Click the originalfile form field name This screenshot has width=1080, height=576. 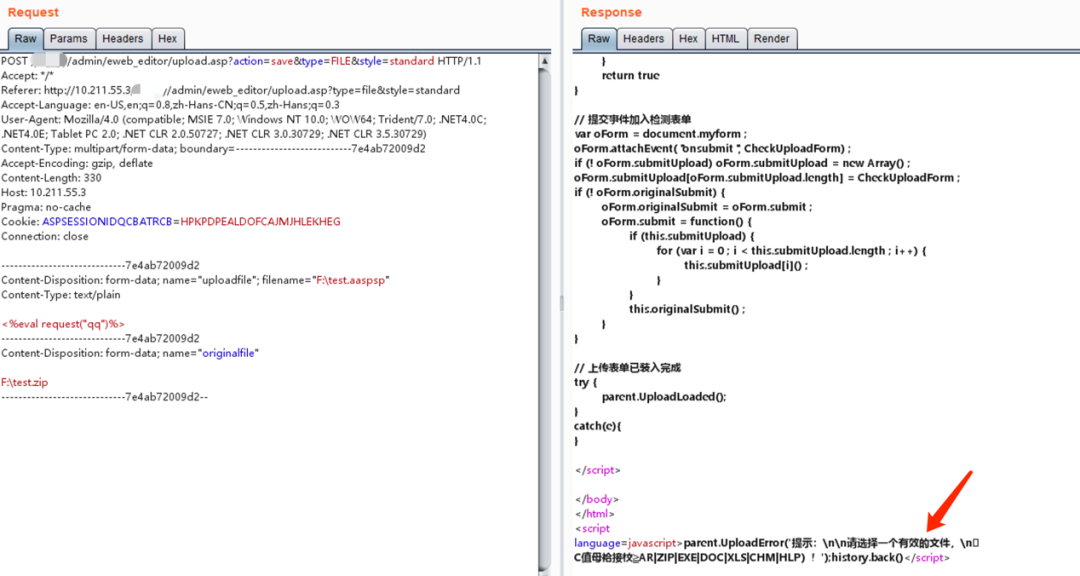pyautogui.click(x=228, y=353)
